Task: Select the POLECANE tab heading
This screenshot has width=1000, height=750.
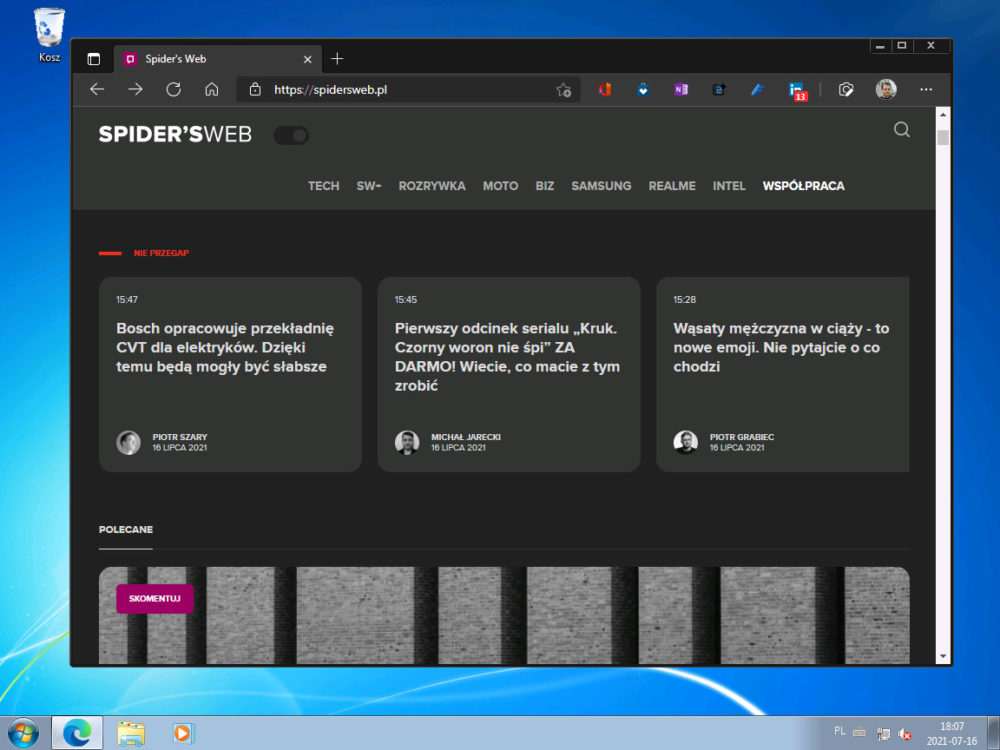Action: tap(126, 529)
